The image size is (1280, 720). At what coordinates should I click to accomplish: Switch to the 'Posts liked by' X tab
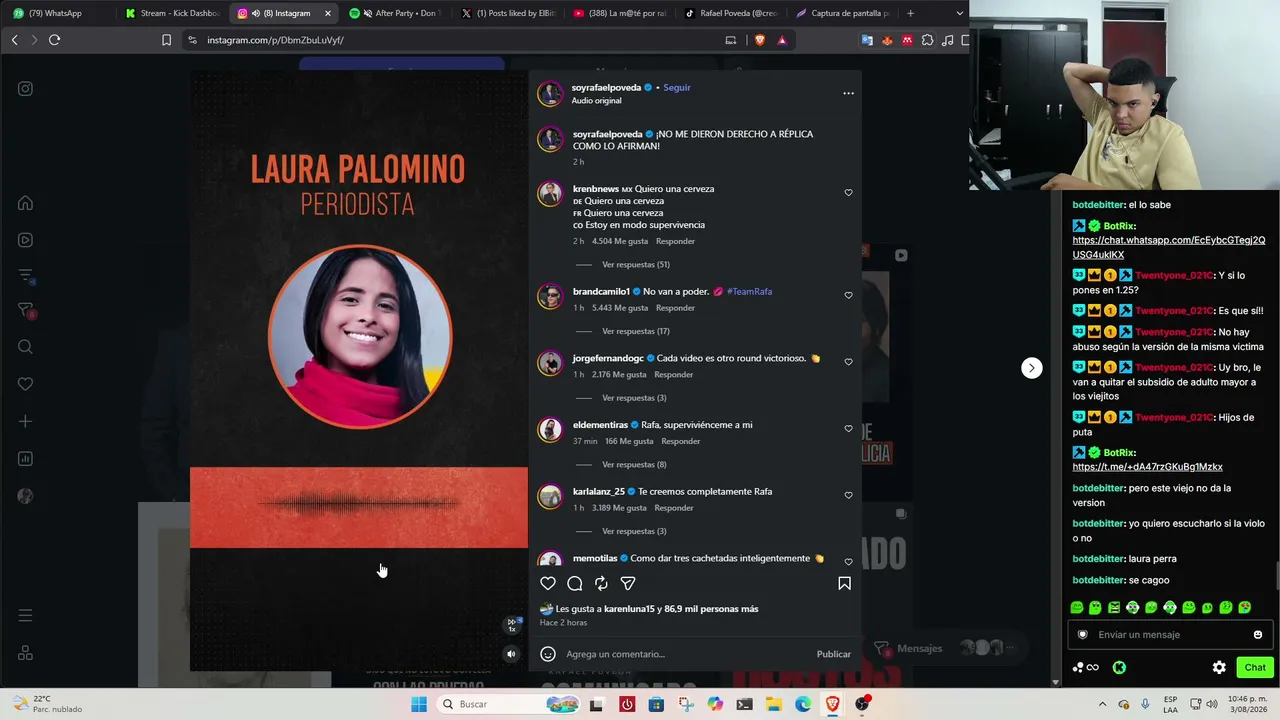(508, 13)
